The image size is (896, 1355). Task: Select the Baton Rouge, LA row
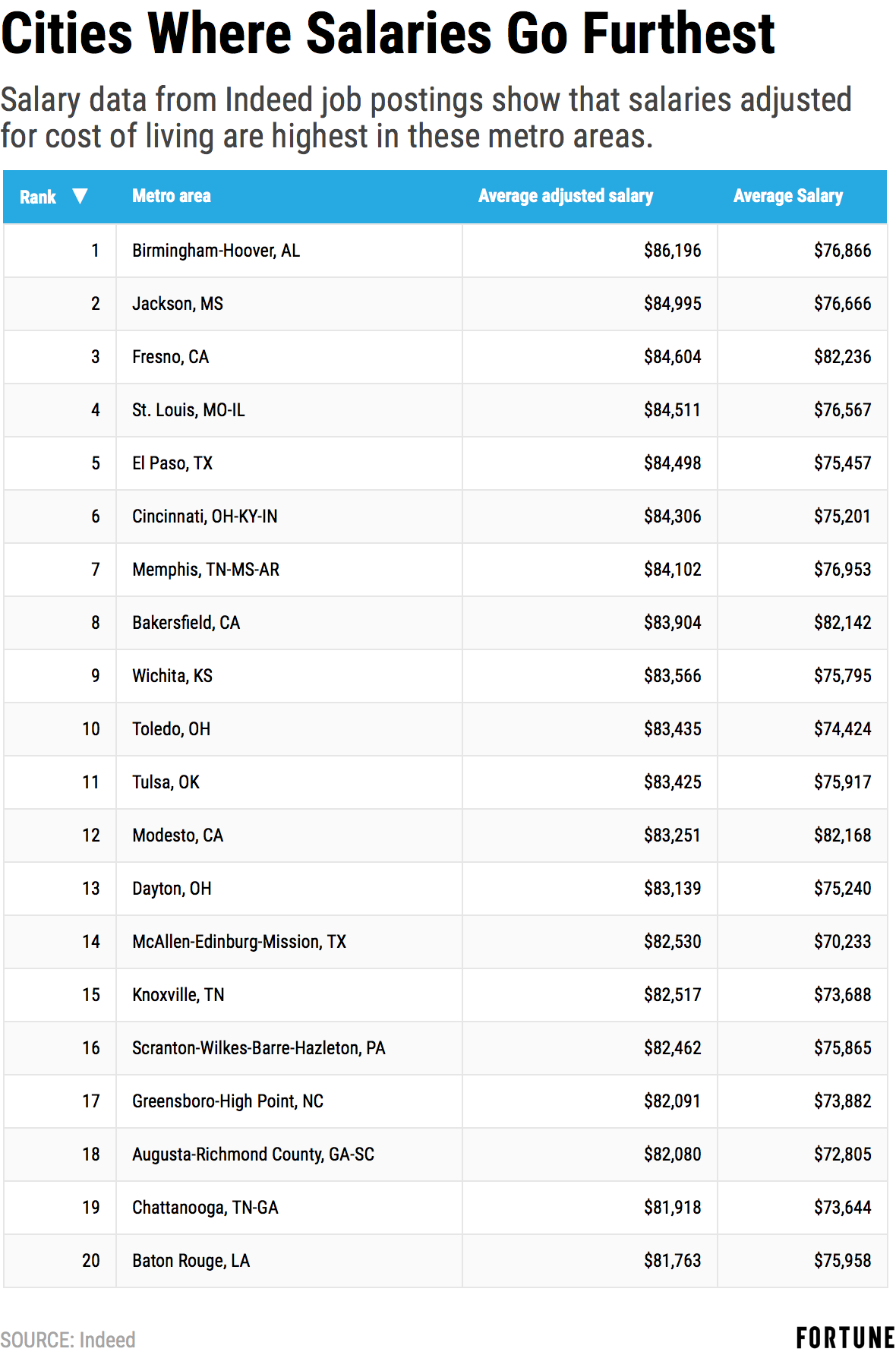(191, 1261)
